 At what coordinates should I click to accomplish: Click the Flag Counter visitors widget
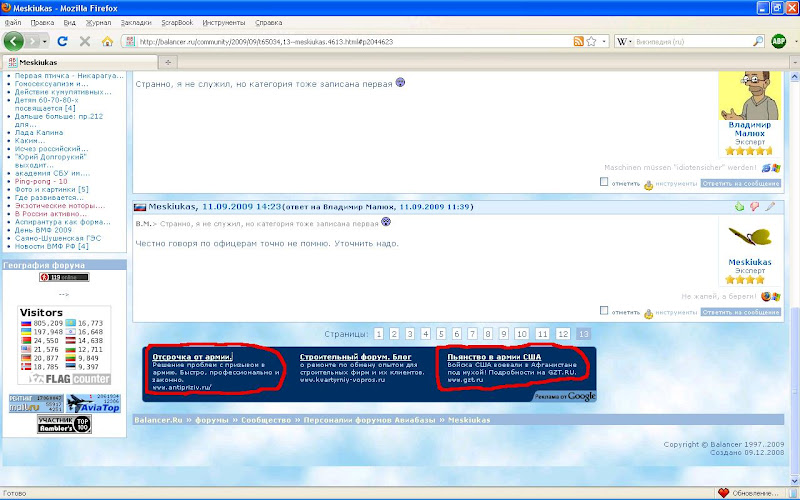point(64,345)
